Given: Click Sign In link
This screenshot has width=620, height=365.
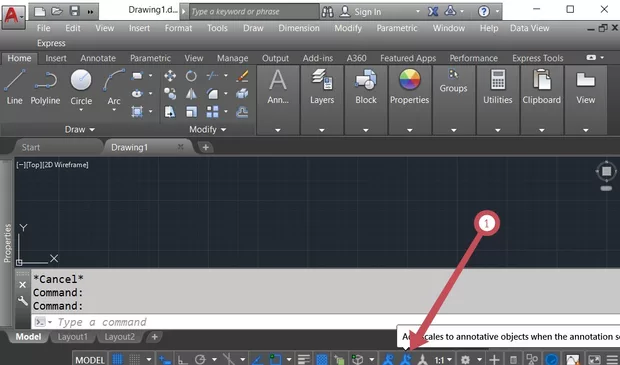Looking at the screenshot, I should (x=368, y=12).
